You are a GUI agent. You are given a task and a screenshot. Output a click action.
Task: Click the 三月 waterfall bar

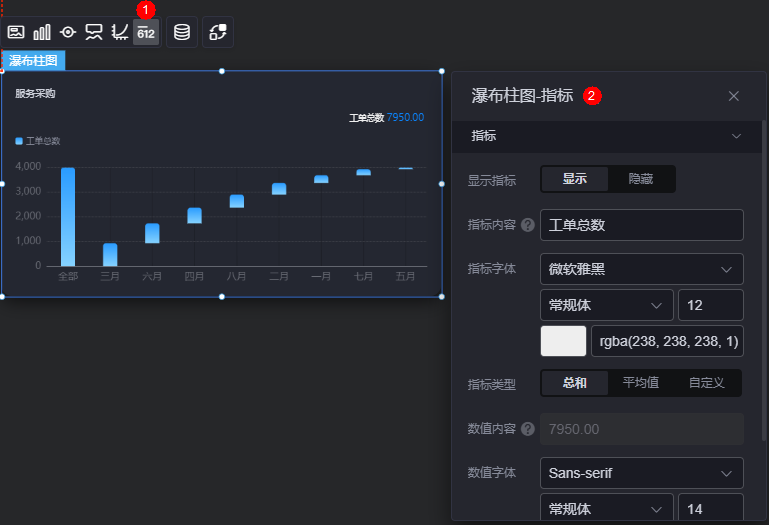[110, 255]
